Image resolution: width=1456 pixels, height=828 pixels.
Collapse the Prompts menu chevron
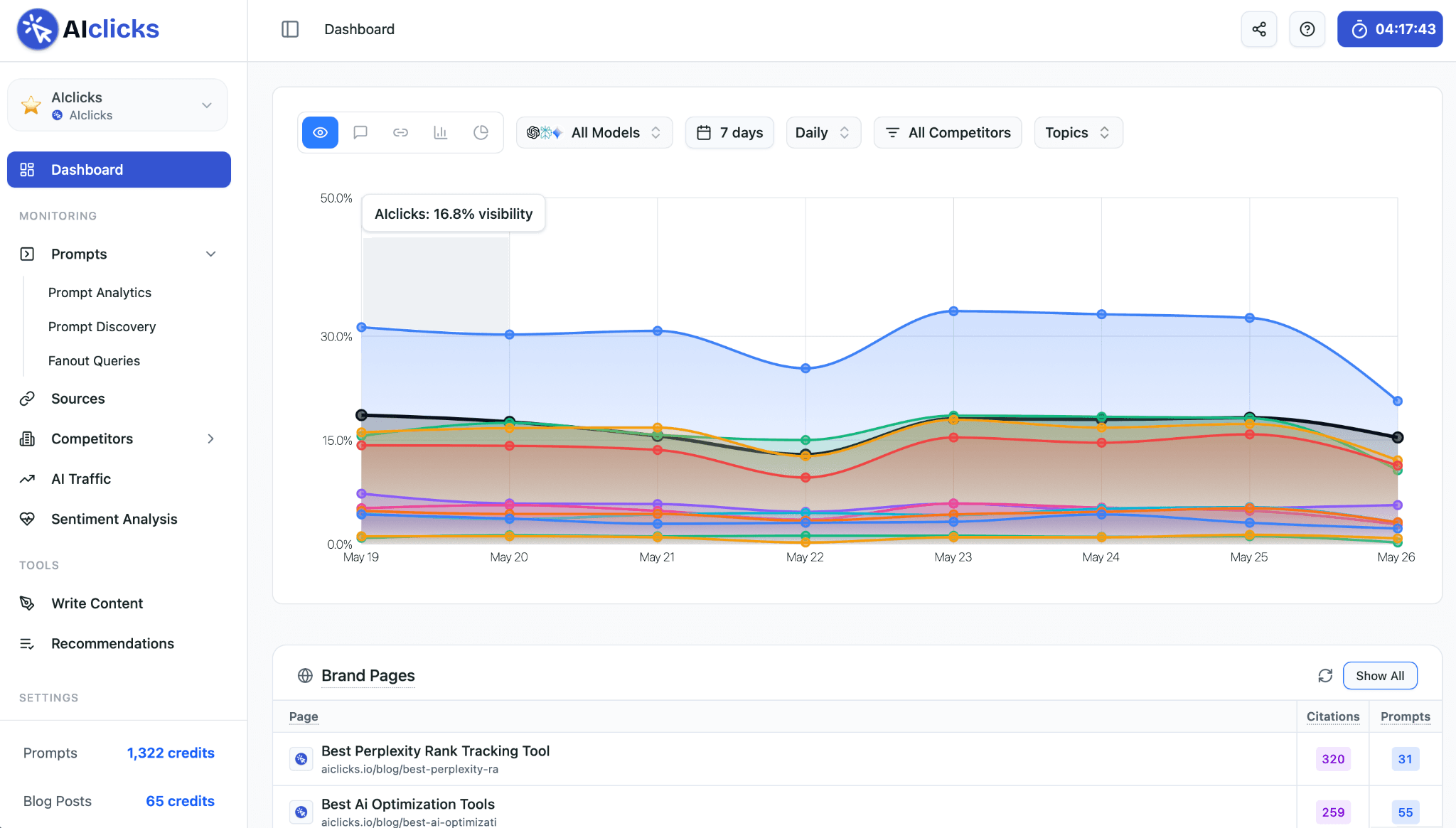click(x=210, y=254)
